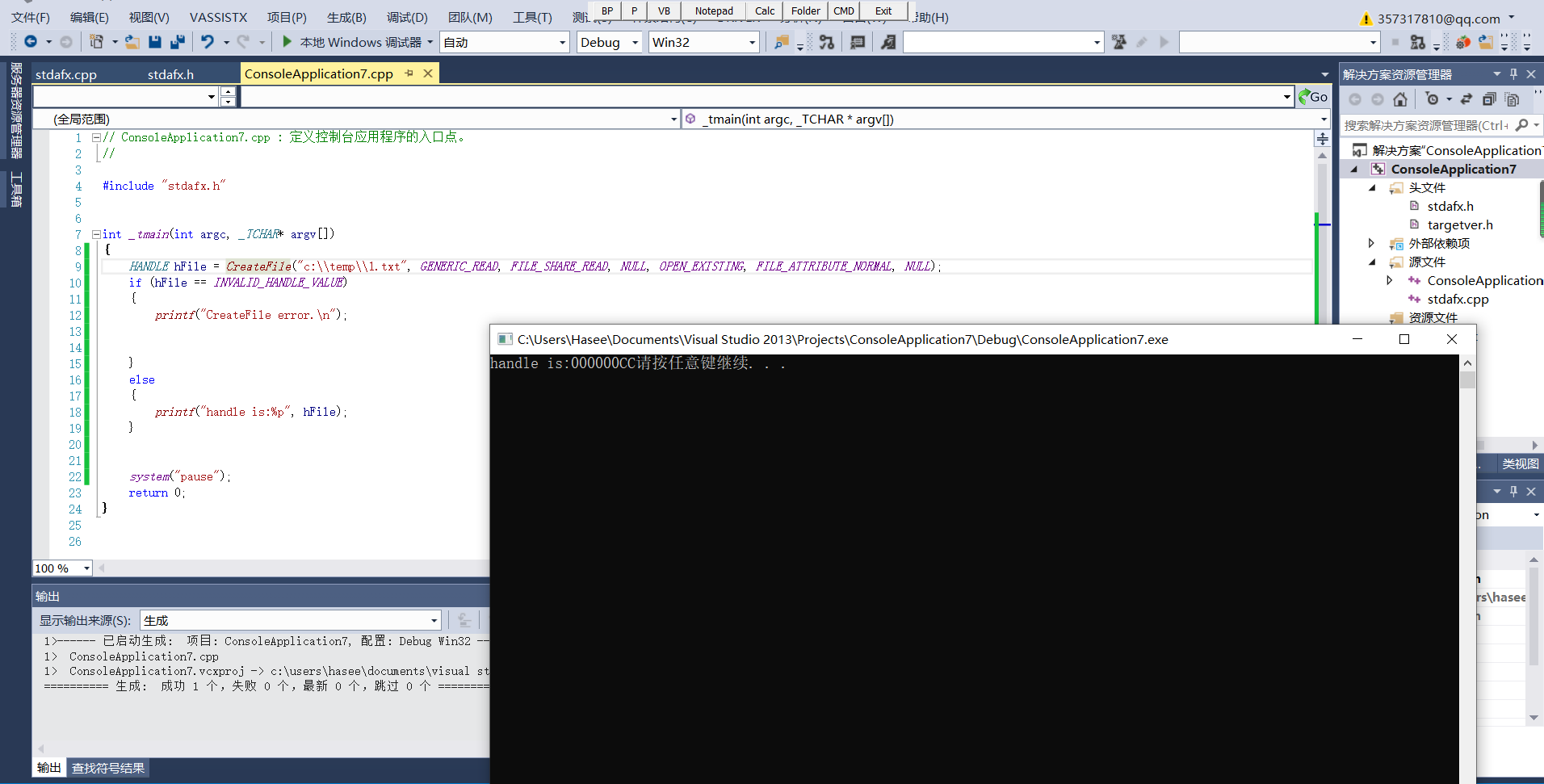
Task: Click the Notepad button in floating toolbar
Action: click(714, 10)
